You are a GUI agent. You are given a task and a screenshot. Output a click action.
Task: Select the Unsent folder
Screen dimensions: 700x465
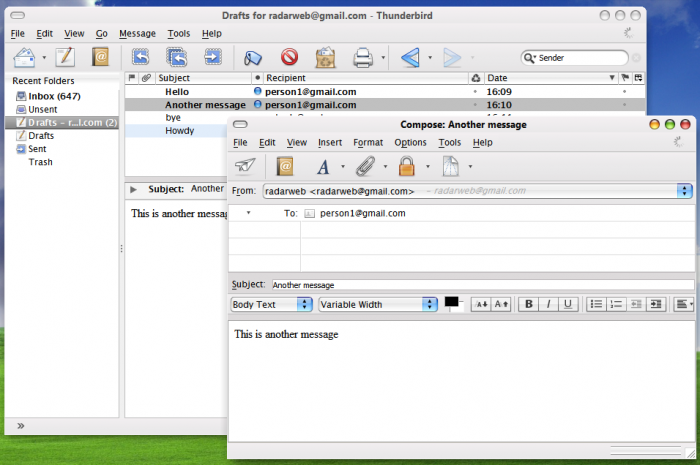tap(42, 109)
